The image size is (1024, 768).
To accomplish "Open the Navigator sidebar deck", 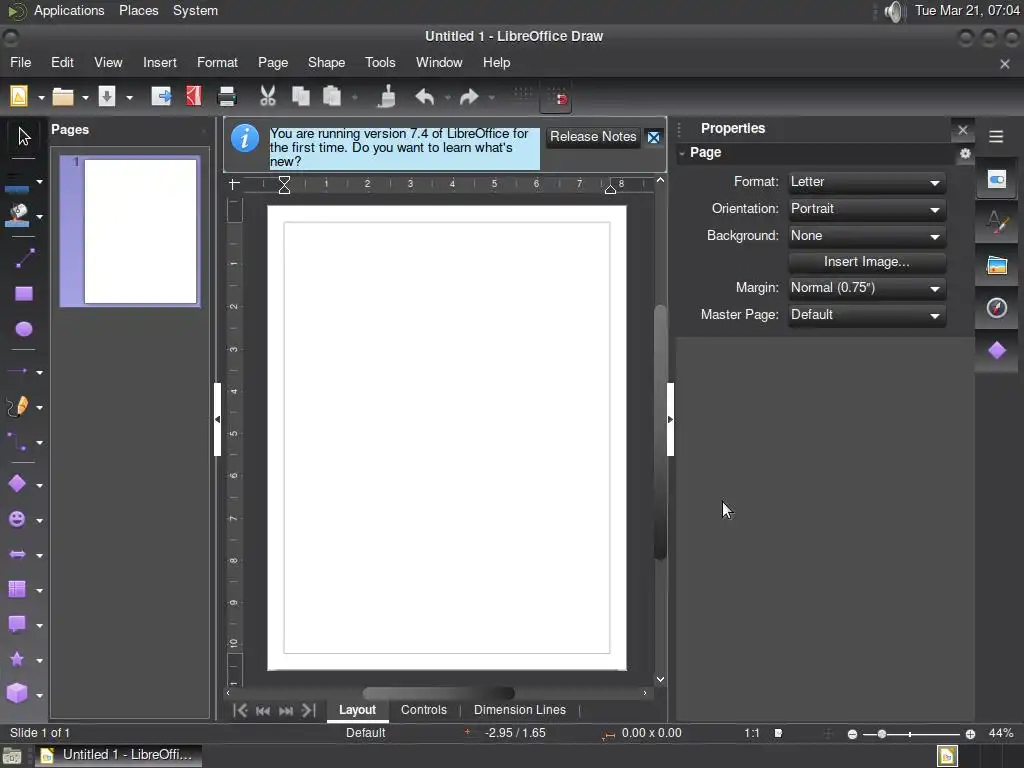I will pyautogui.click(x=997, y=308).
